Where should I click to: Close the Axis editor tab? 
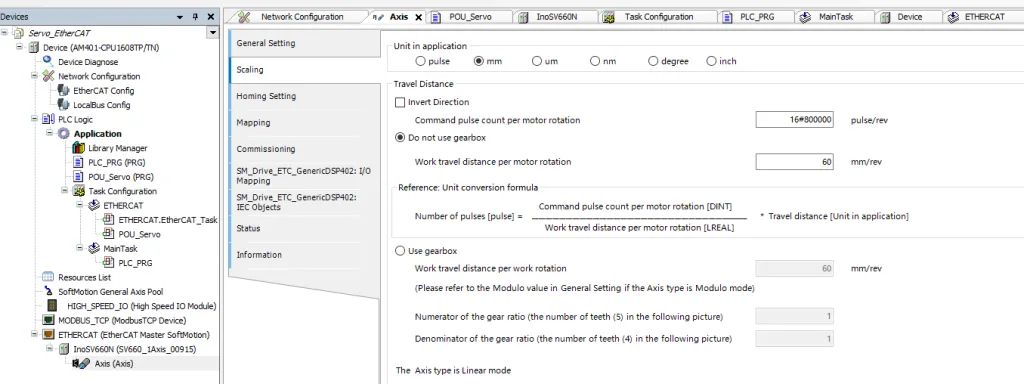click(x=419, y=18)
